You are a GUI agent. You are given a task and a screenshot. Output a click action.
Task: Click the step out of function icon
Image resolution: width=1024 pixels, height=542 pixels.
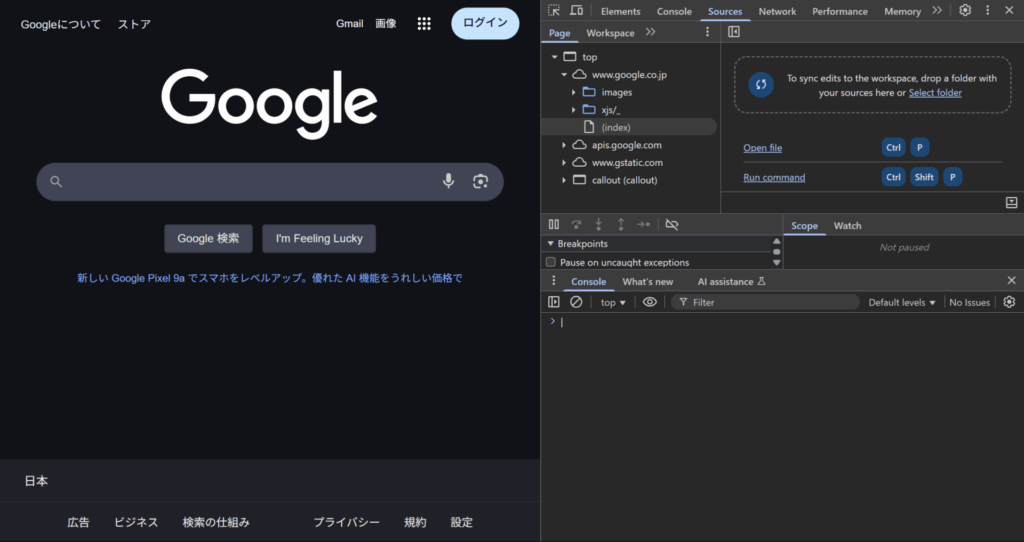click(620, 225)
